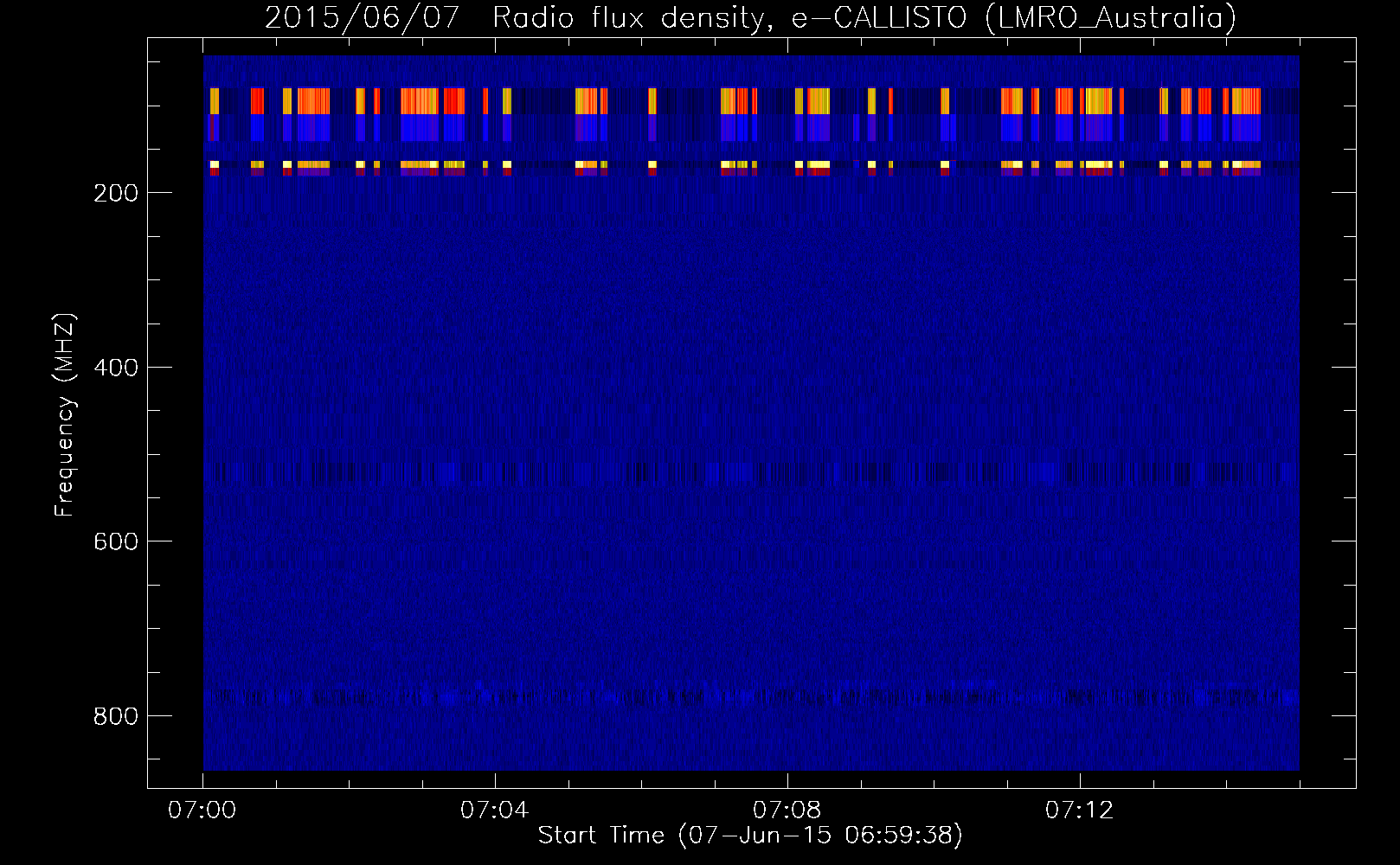Click the plot title '2015/06/07 Radio flux density'

click(750, 17)
